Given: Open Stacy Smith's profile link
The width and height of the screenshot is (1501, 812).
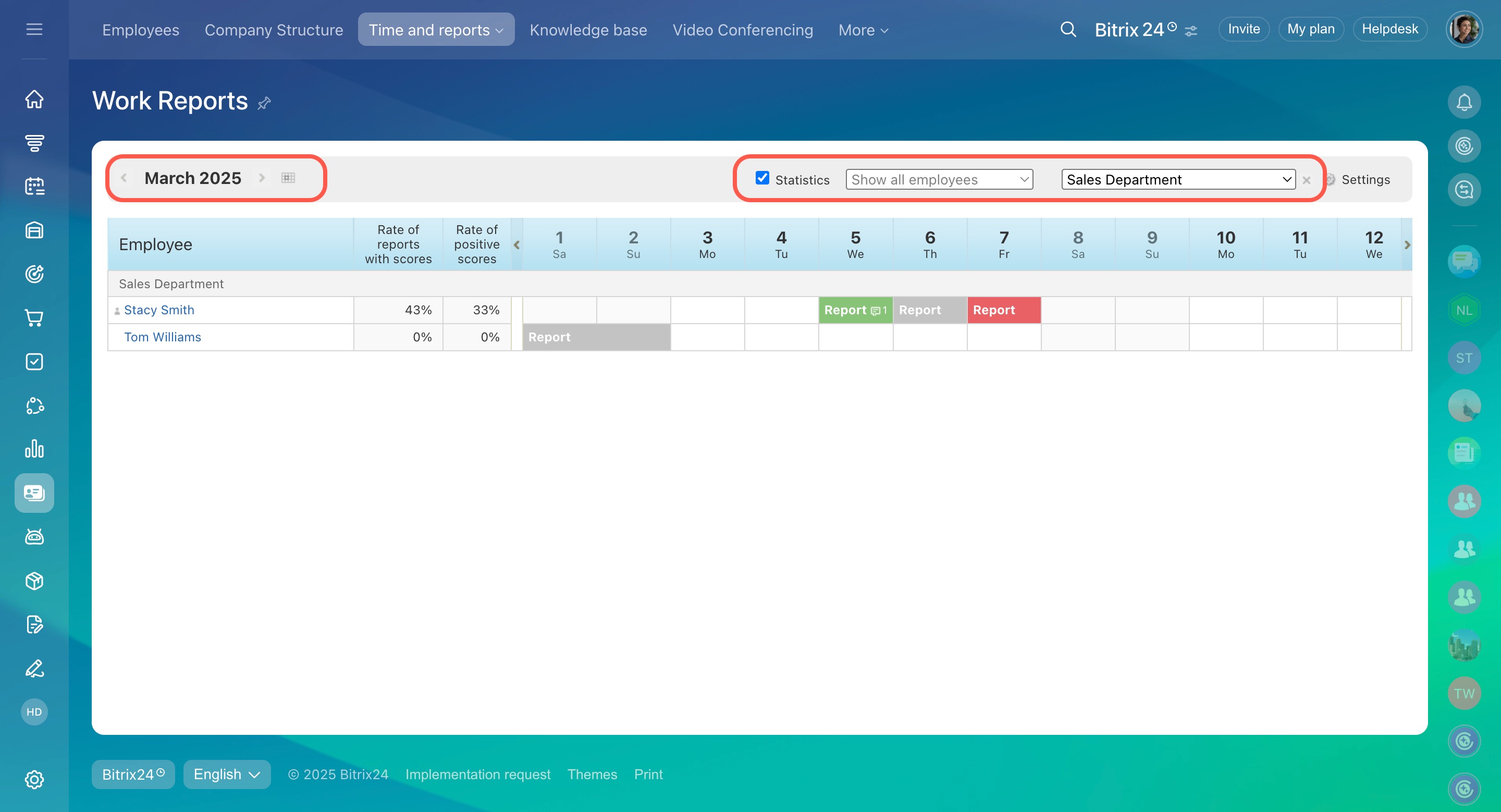Looking at the screenshot, I should coord(158,310).
